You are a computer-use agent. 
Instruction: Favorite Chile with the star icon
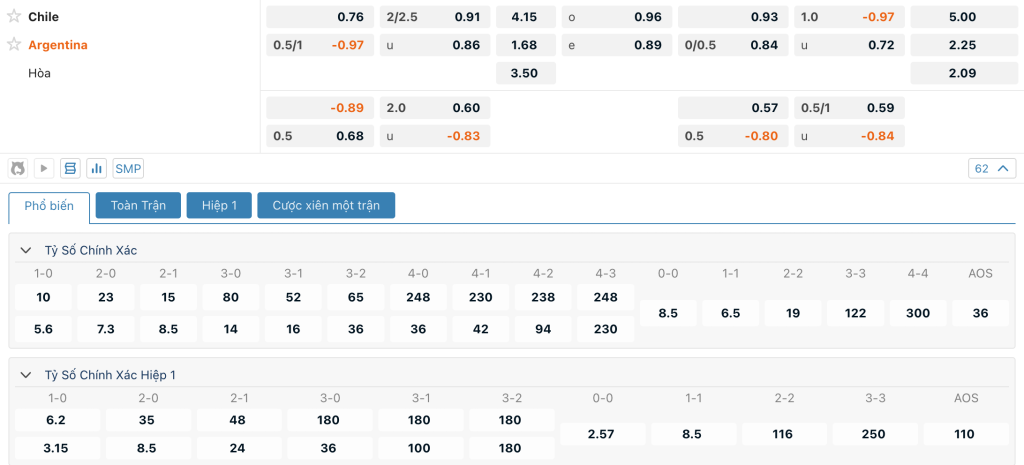14,16
